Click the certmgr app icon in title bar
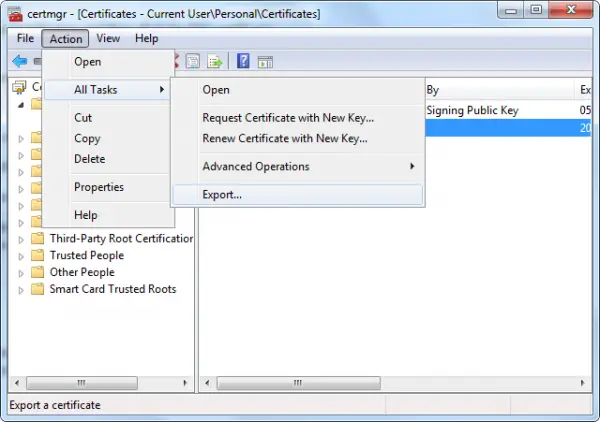Screen dimensions: 600x422 [15, 14]
